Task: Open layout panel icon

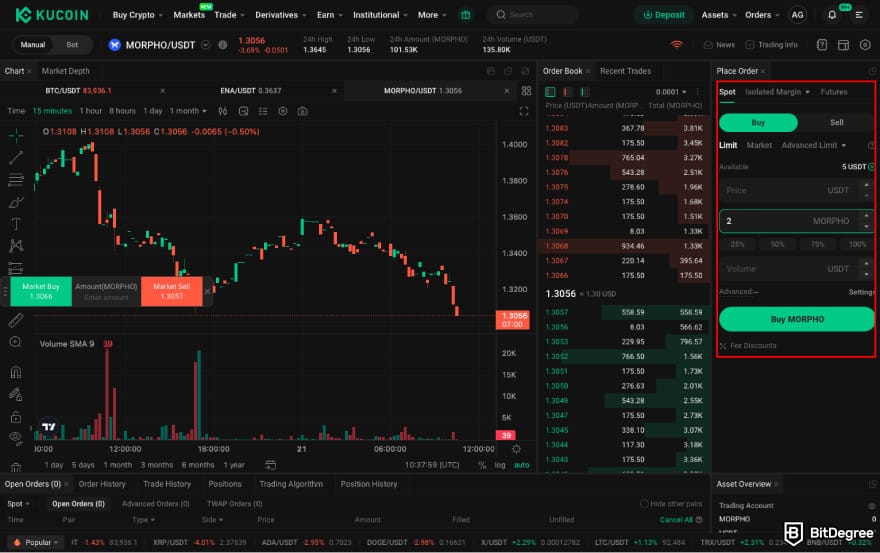Action: click(843, 45)
